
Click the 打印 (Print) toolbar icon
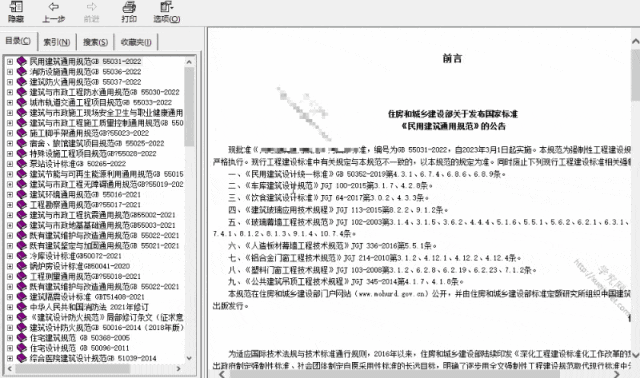click(129, 11)
